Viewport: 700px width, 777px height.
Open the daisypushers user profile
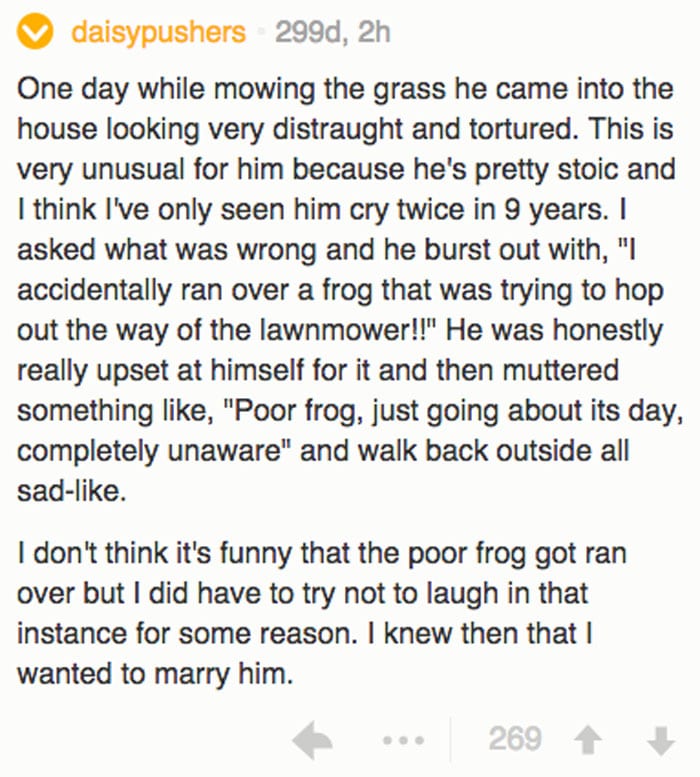point(159,32)
